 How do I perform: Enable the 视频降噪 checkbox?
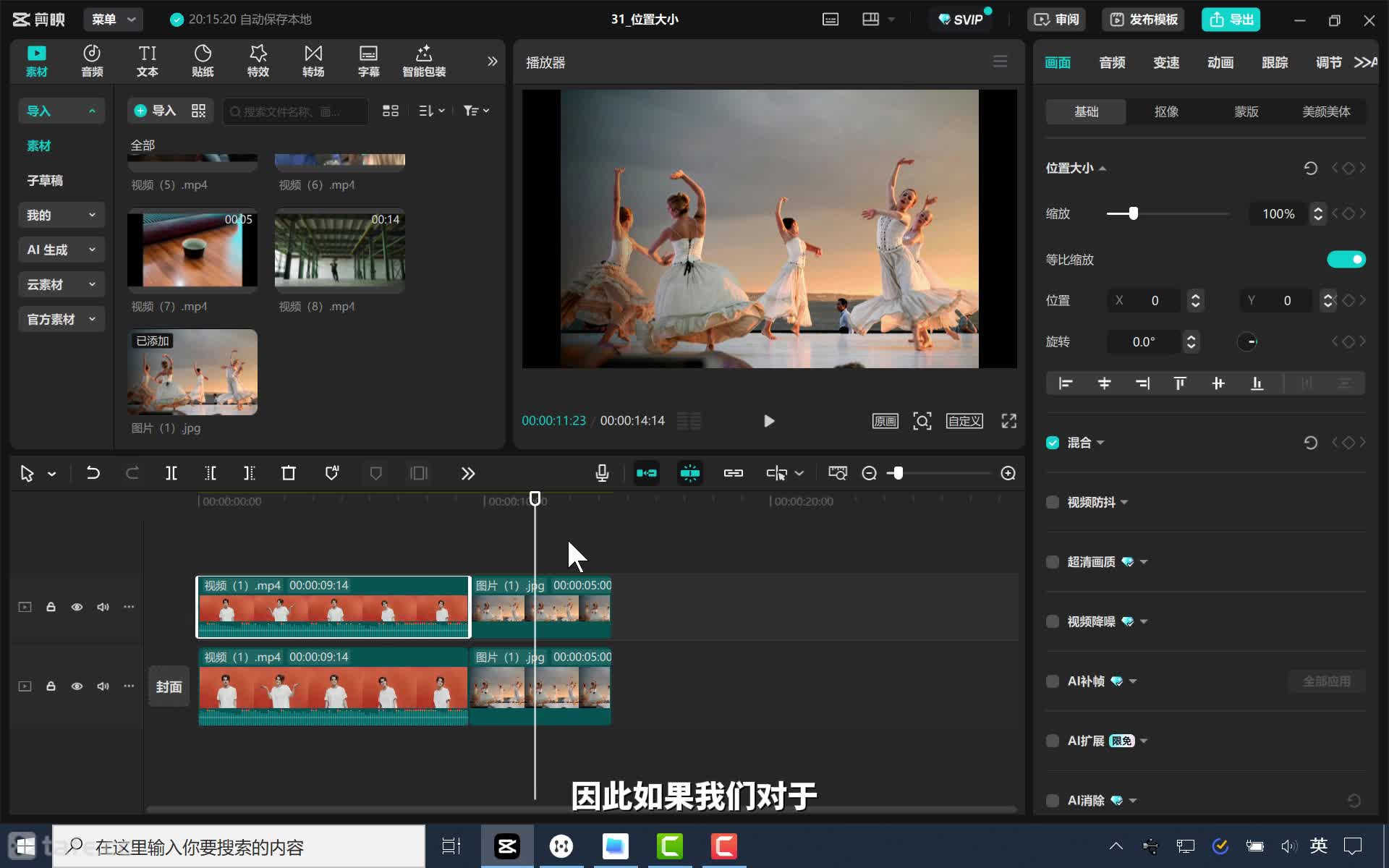coord(1053,621)
